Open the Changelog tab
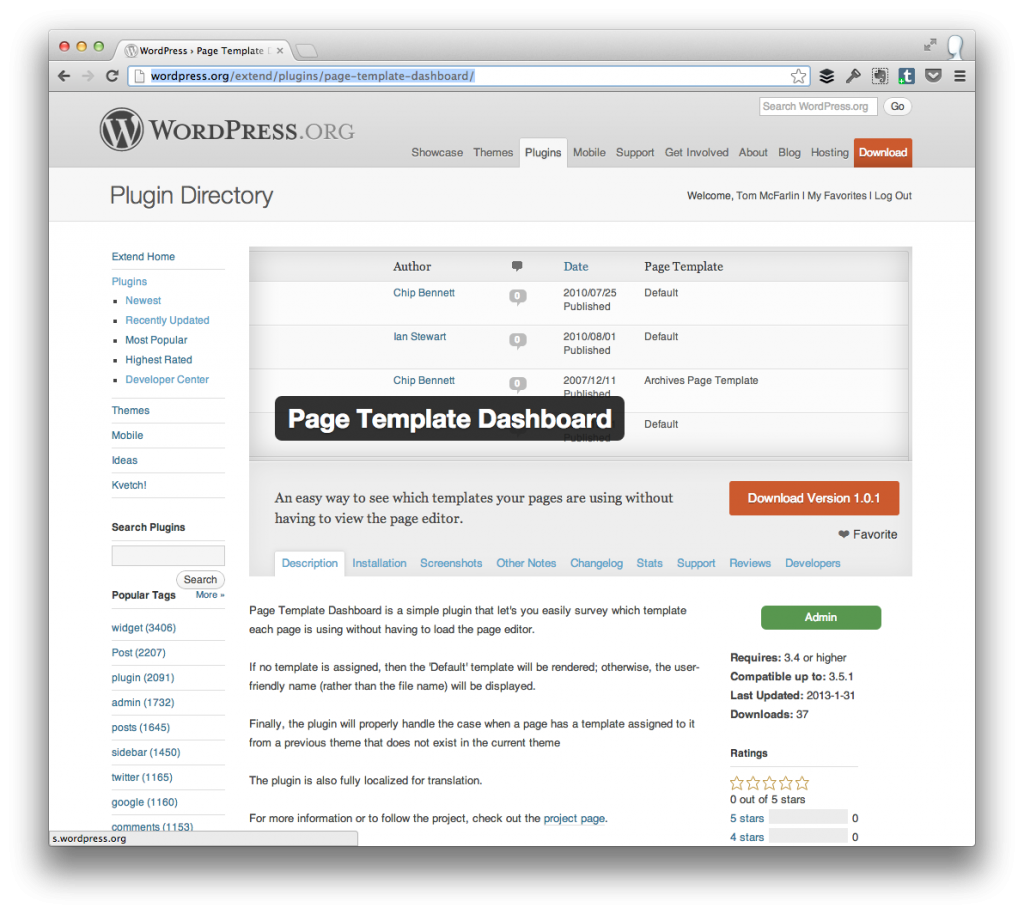The image size is (1024, 914). point(596,563)
